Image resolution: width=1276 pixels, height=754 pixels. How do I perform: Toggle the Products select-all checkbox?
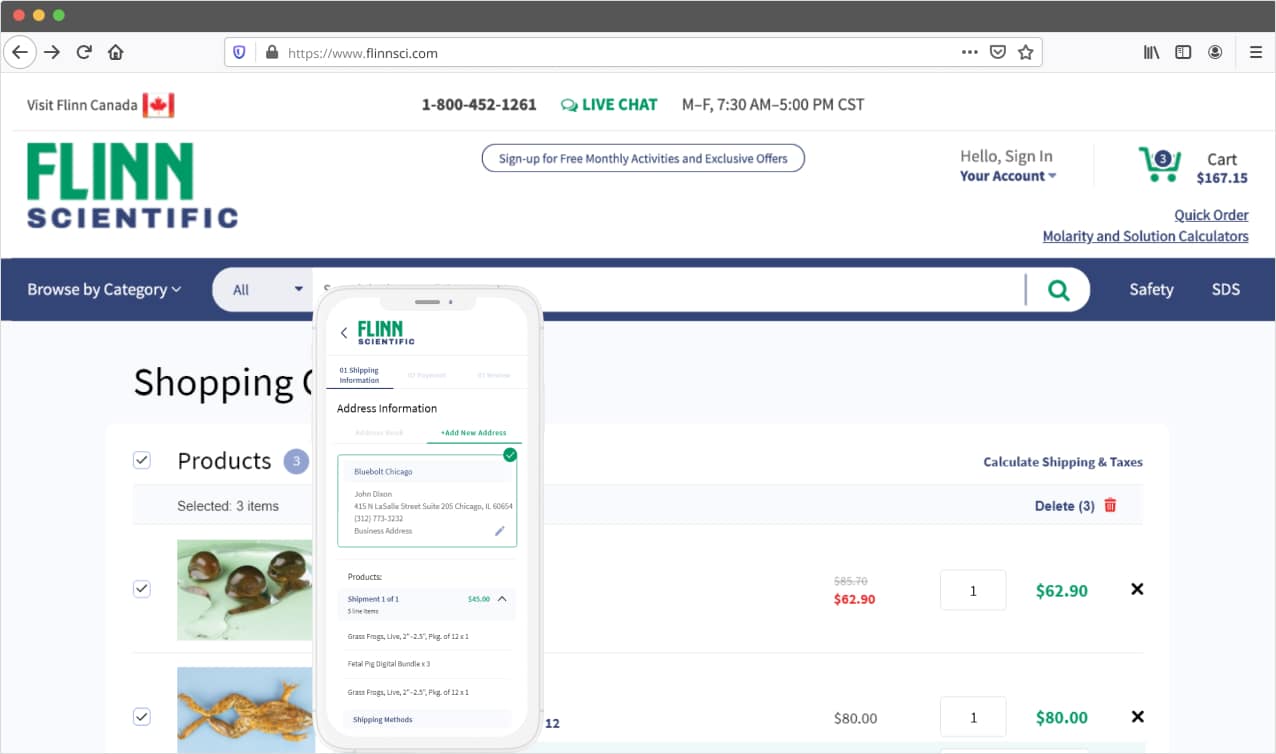tap(142, 460)
